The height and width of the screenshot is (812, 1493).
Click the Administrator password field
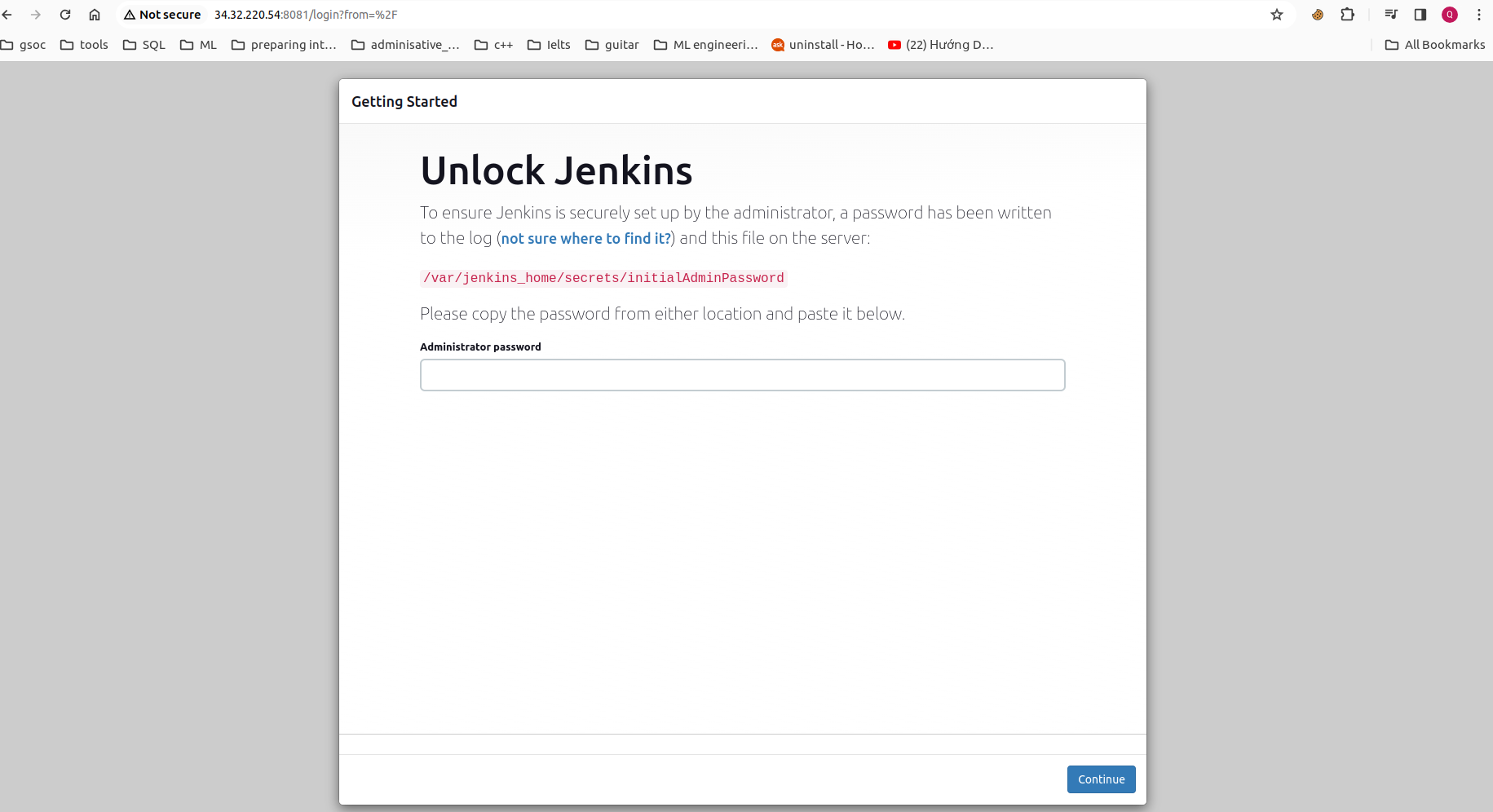pos(742,375)
